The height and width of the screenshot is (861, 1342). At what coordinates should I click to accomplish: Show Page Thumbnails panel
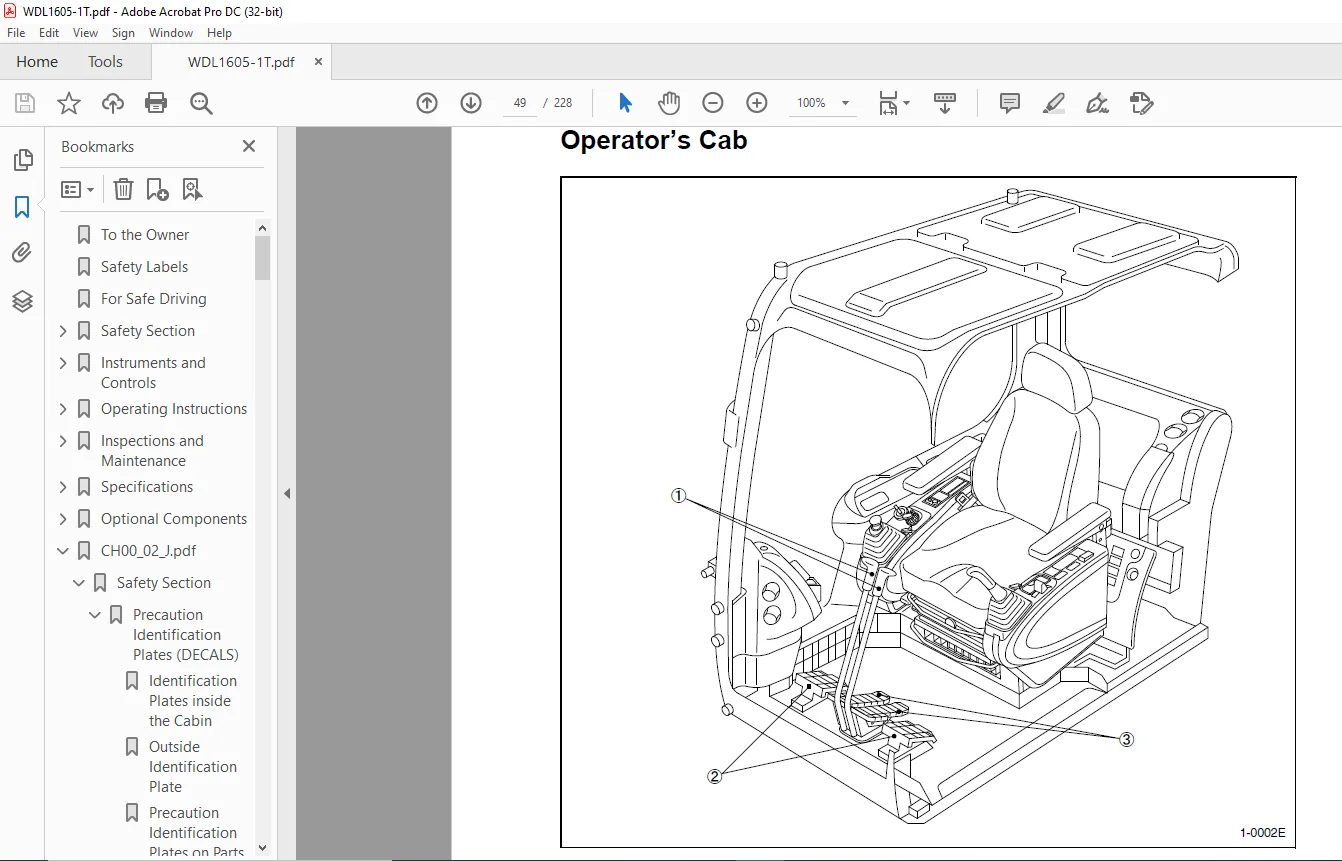[22, 160]
